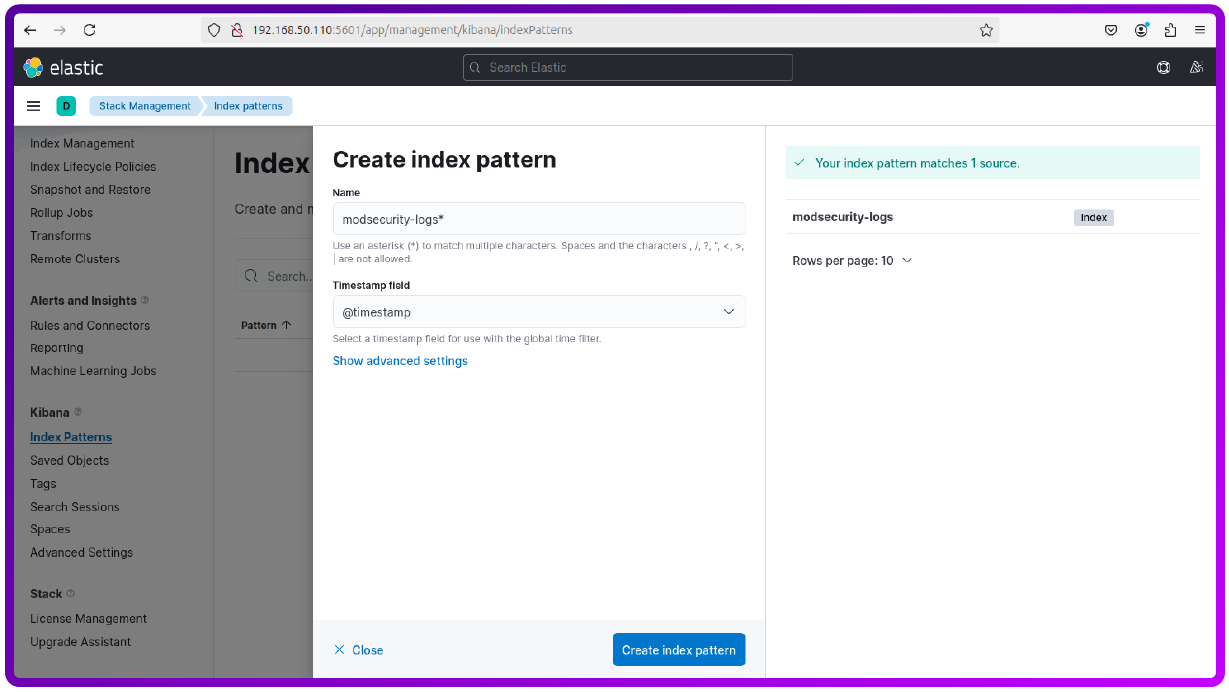Select Index patterns breadcrumb
This screenshot has height=692, width=1229.
click(247, 105)
